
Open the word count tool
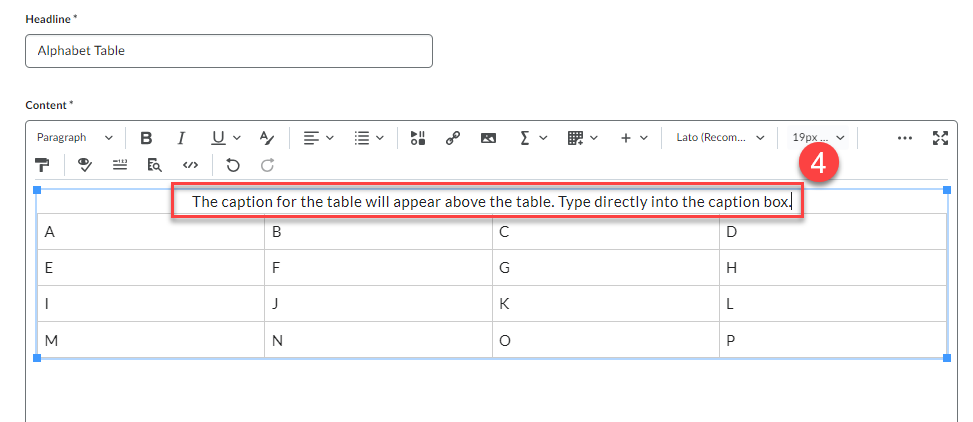tap(120, 165)
